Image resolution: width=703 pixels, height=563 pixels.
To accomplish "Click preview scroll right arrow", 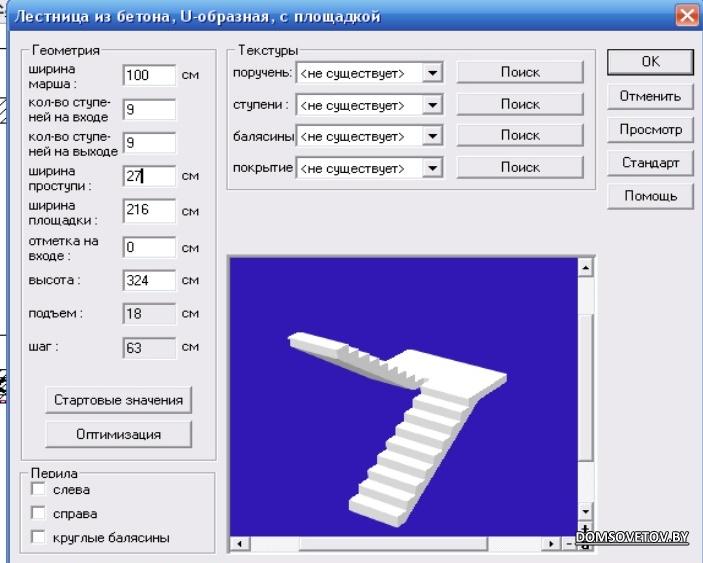I will [551, 544].
